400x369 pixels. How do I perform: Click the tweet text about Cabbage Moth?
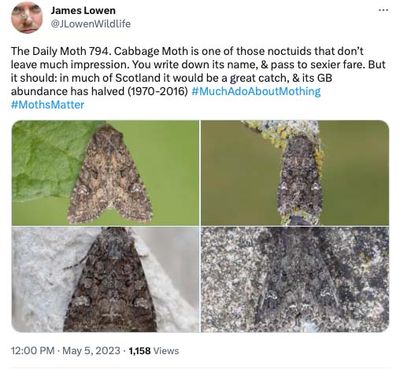pyautogui.click(x=198, y=78)
